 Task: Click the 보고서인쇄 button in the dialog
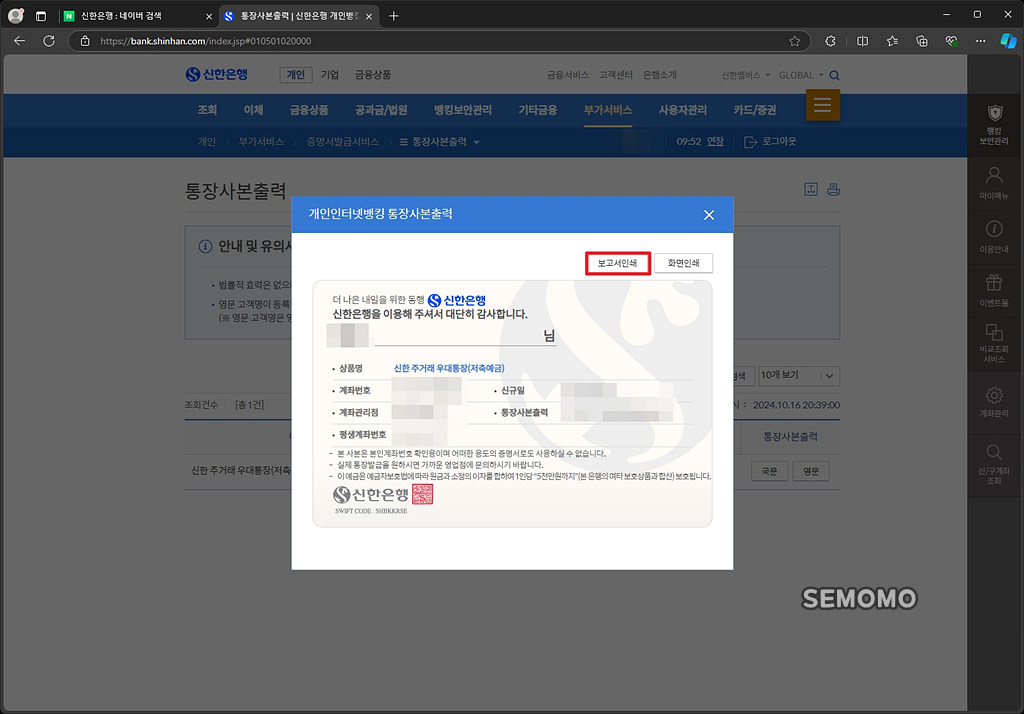[x=617, y=263]
